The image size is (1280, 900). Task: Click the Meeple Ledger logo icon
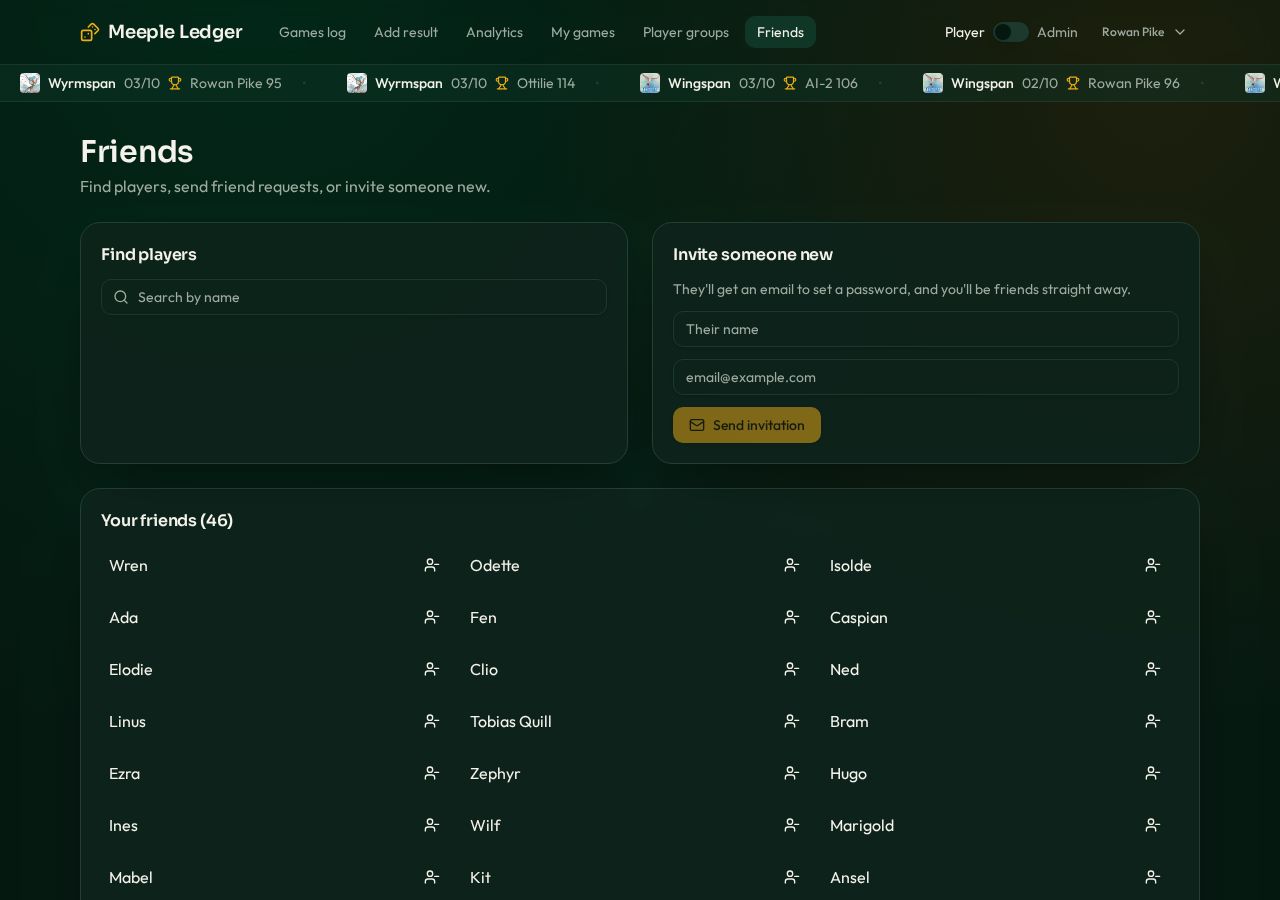coord(90,32)
